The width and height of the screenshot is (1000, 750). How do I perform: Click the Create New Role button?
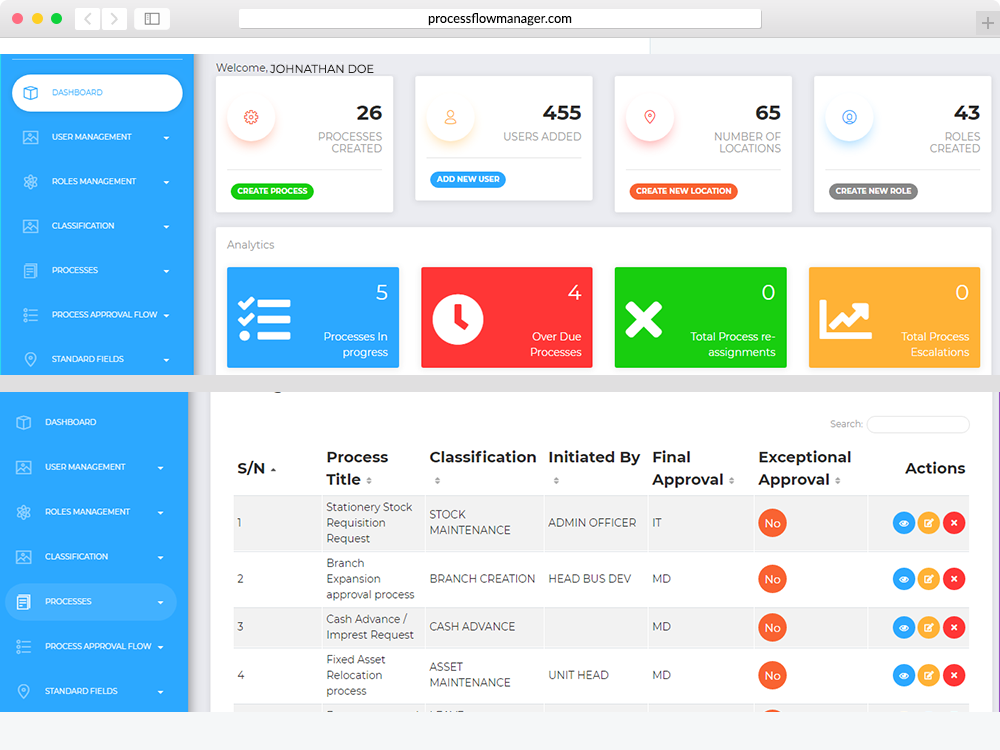873,191
